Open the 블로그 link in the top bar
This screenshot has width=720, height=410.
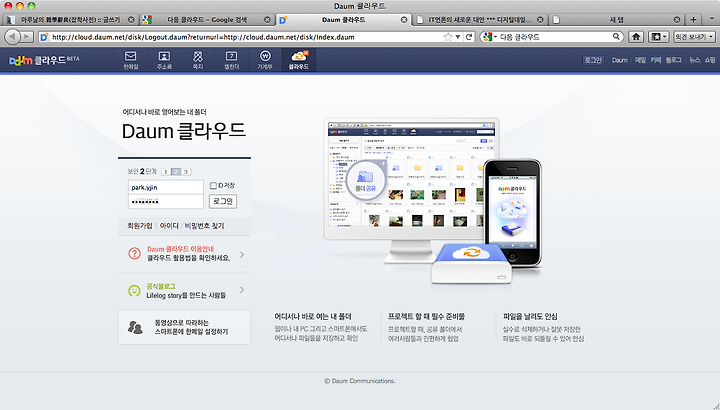[x=674, y=60]
